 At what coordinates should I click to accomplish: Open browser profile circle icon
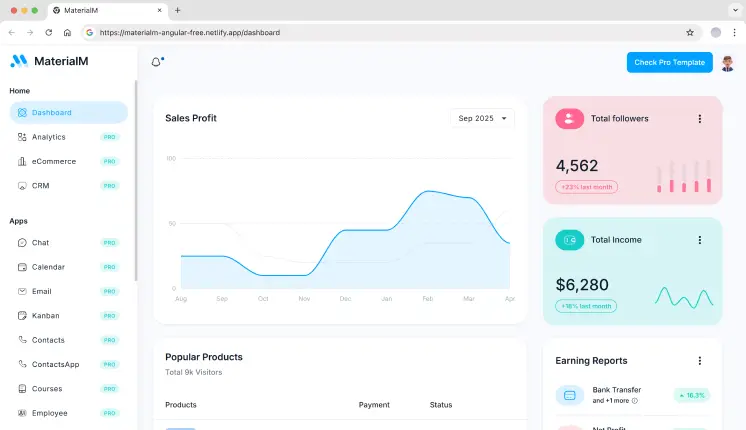point(716,32)
